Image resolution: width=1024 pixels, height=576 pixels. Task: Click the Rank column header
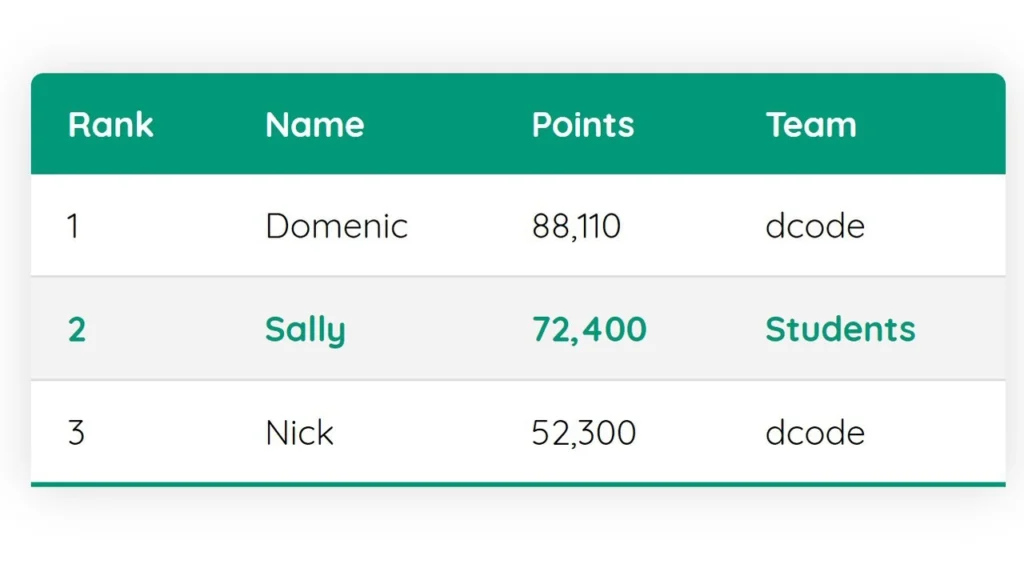[x=110, y=125]
